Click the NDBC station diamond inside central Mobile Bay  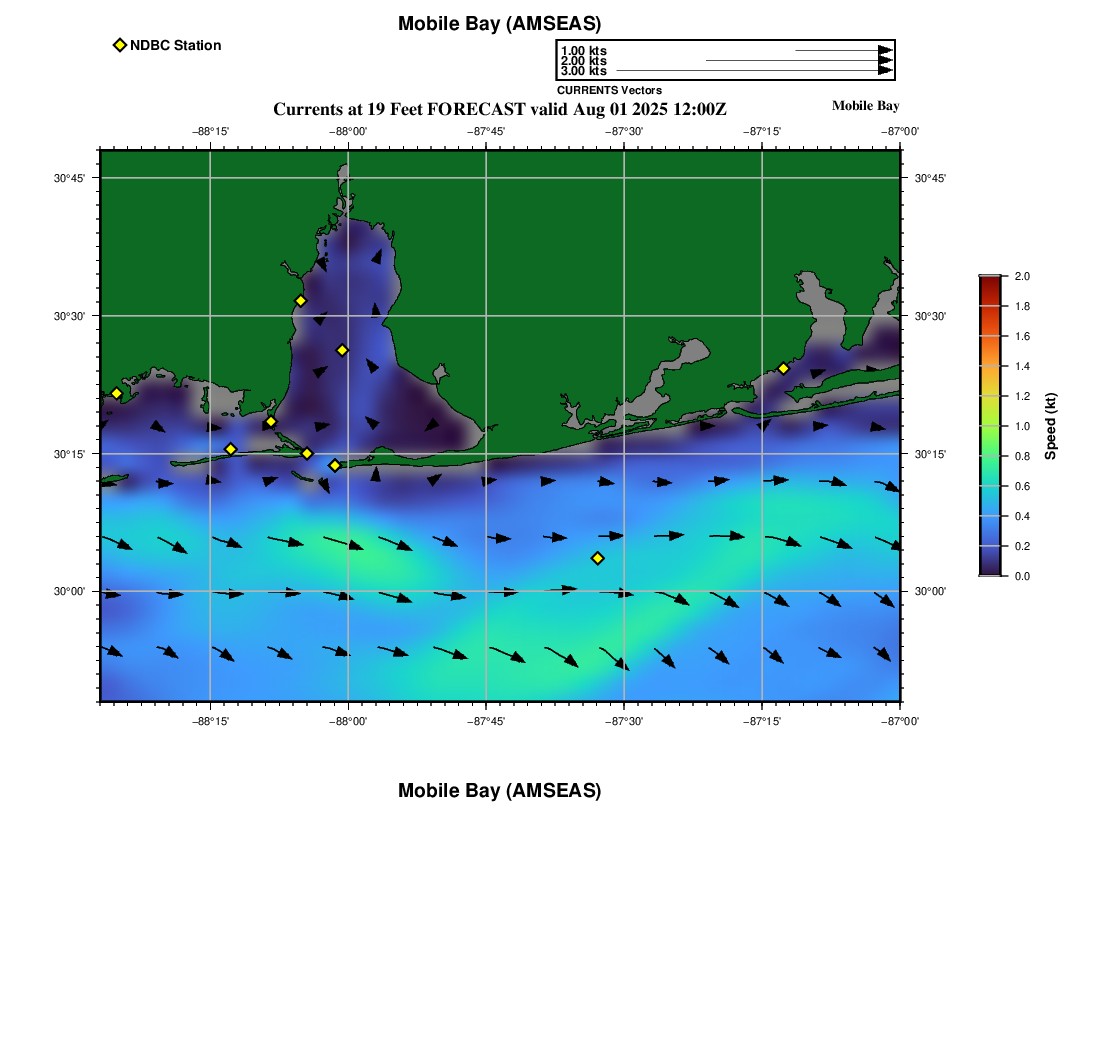point(342,350)
